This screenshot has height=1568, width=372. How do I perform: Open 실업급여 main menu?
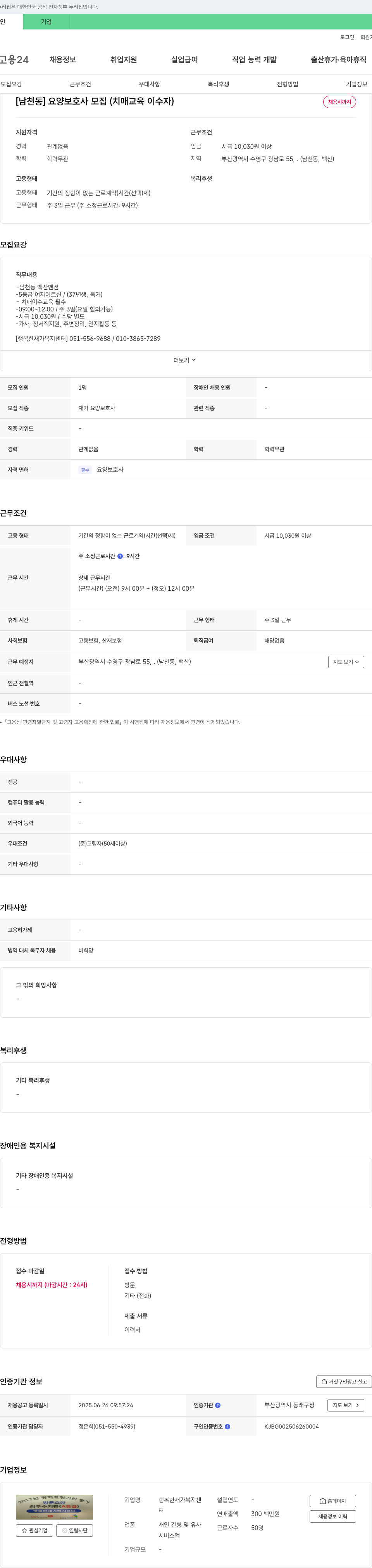pyautogui.click(x=184, y=60)
